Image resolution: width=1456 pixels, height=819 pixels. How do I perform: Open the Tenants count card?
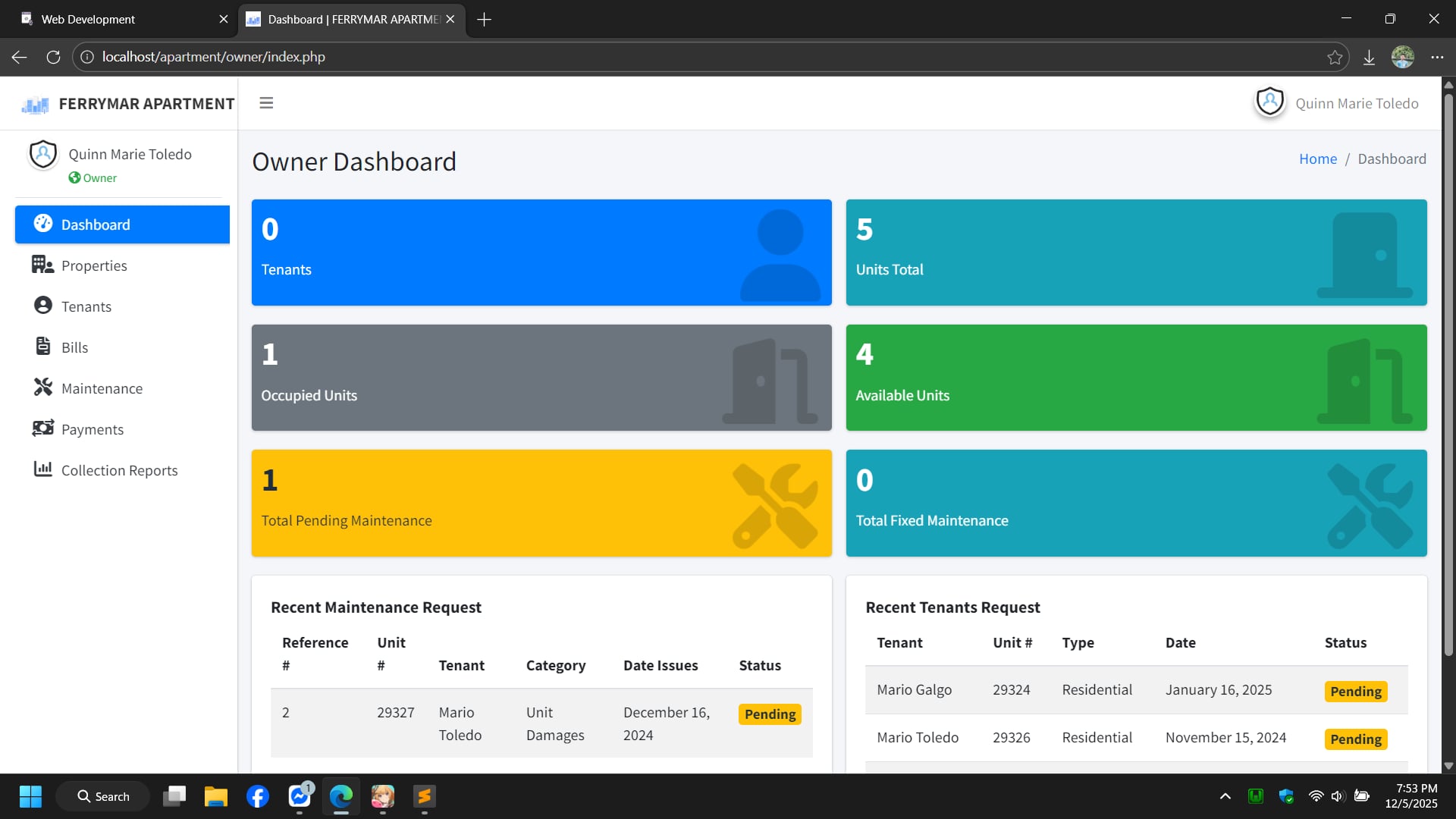(541, 253)
